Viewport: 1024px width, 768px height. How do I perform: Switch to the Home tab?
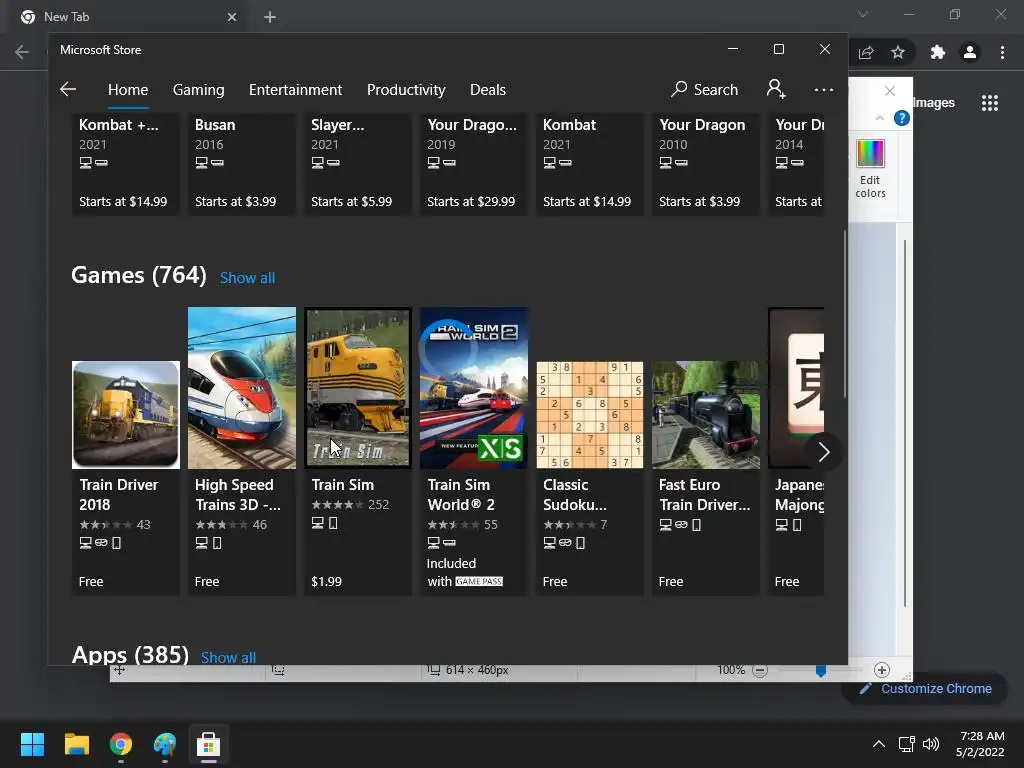(x=128, y=89)
